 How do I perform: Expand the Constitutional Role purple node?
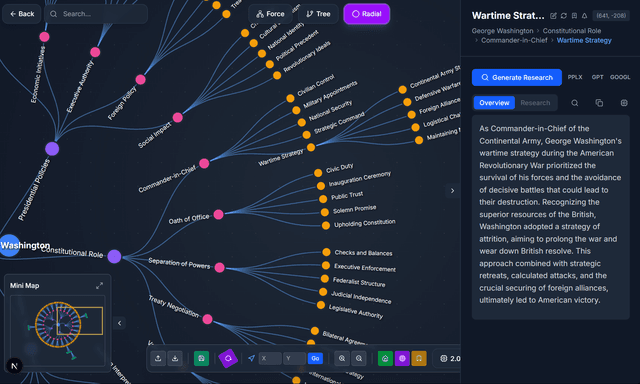click(114, 256)
